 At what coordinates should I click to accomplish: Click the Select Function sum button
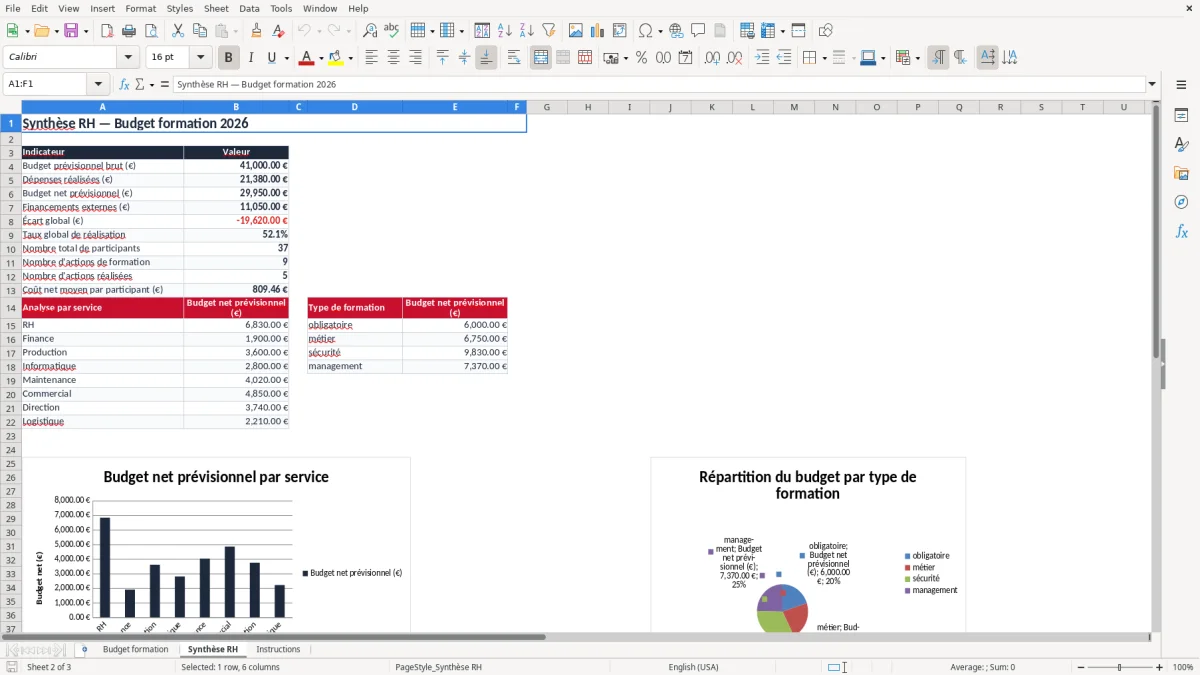(140, 85)
